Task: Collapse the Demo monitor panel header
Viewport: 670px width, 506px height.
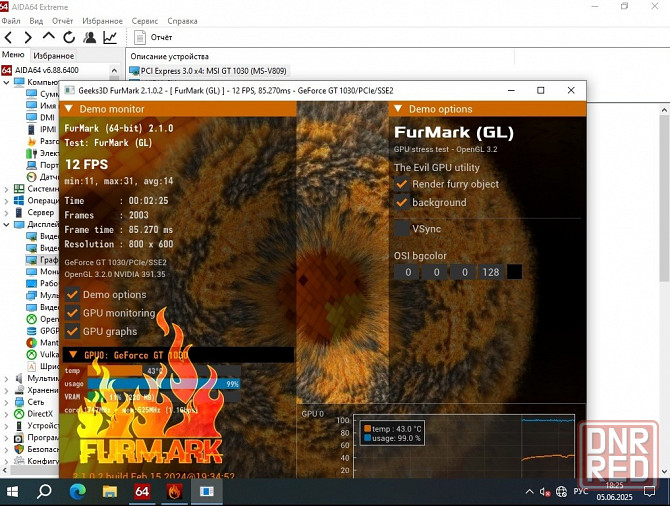Action: coord(68,109)
